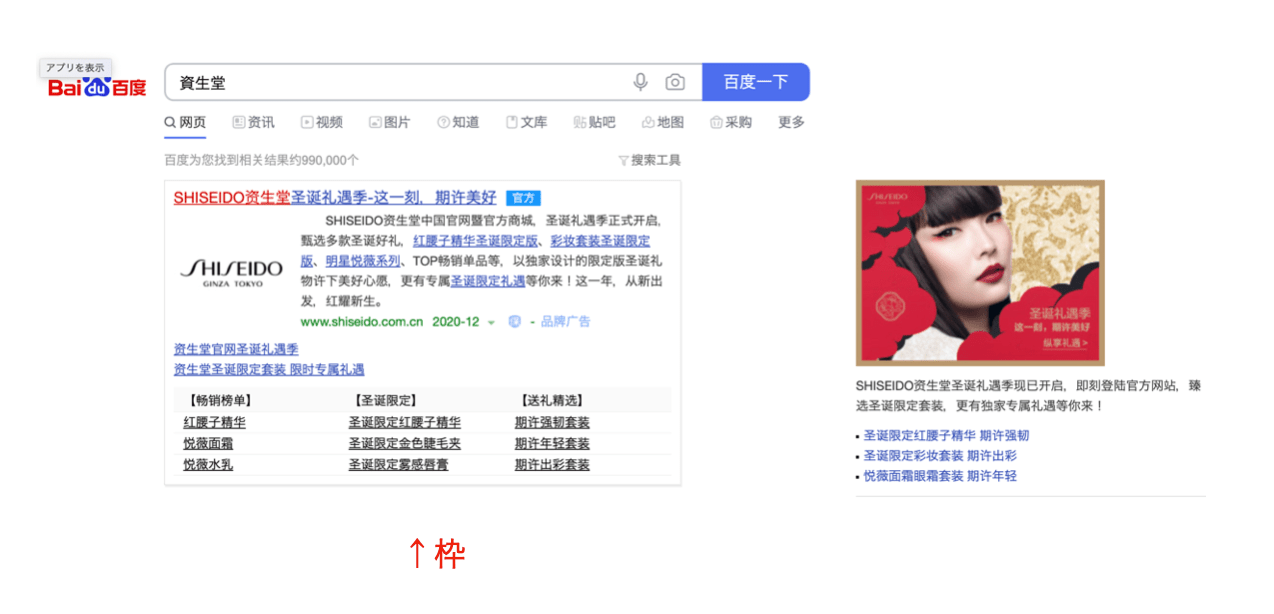
Task: Click 【圣诞限定】 column header
Action: click(x=385, y=400)
